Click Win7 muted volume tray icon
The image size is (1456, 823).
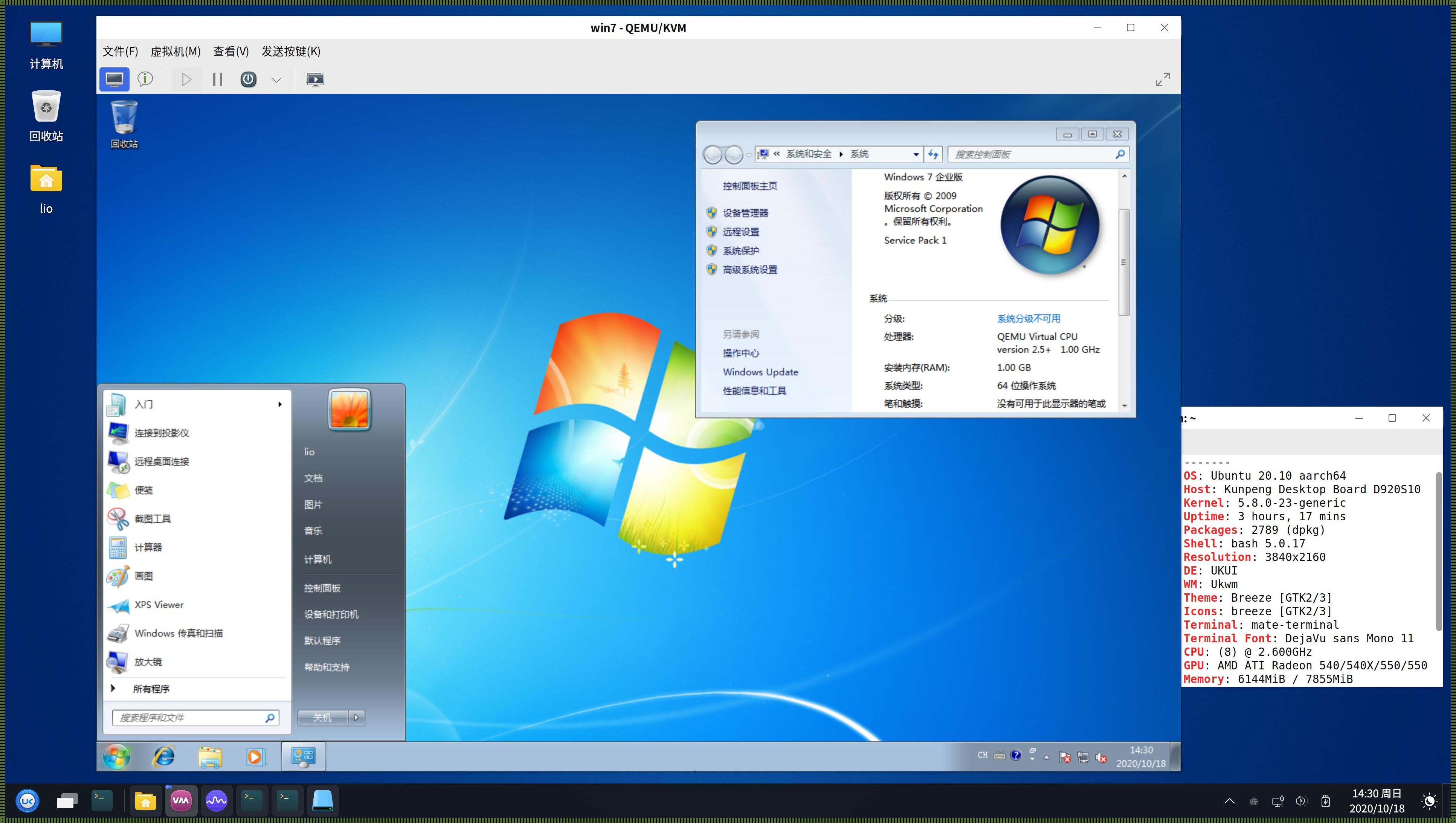(1101, 757)
